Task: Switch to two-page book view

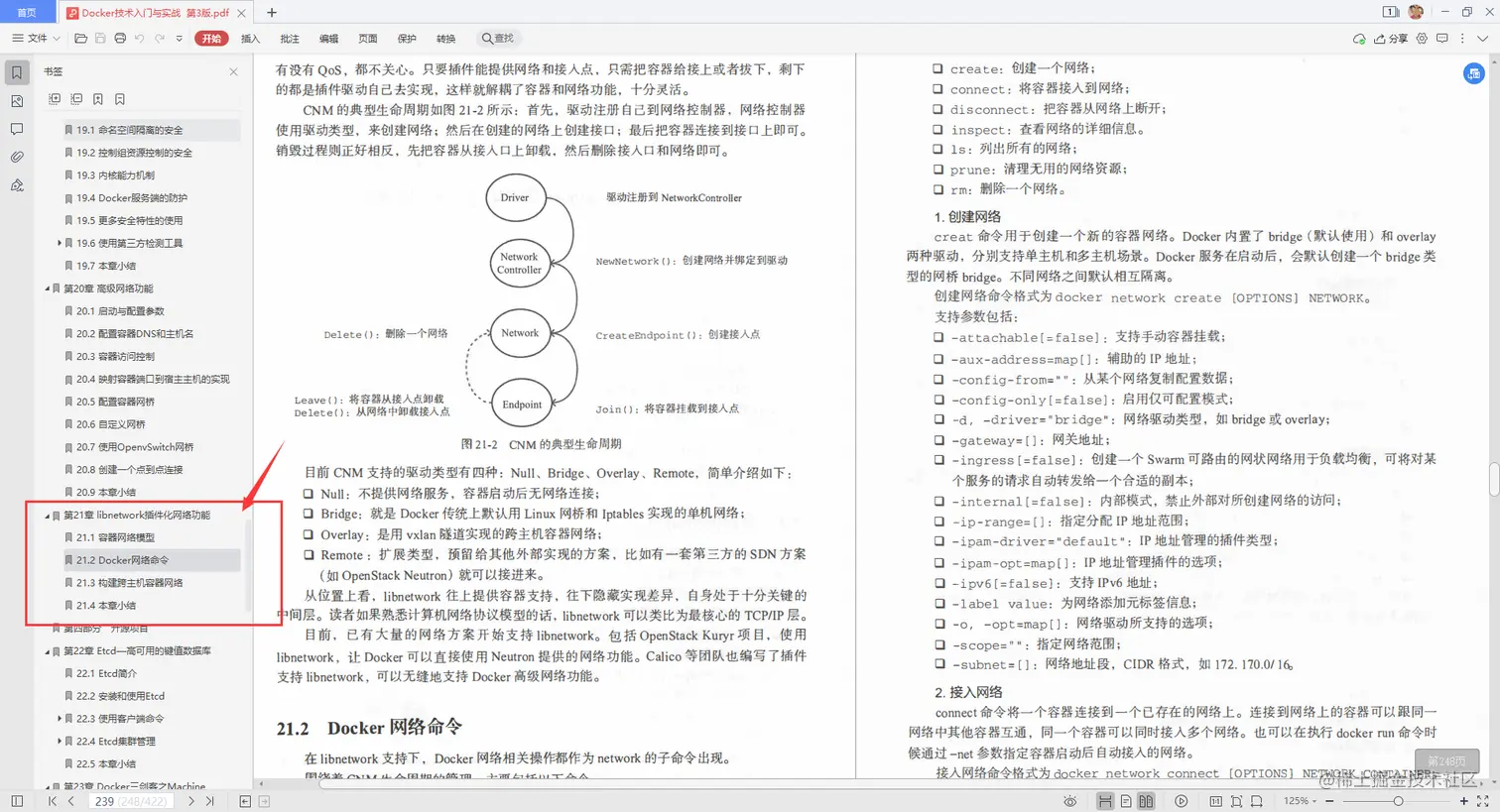Action: coord(1144,801)
